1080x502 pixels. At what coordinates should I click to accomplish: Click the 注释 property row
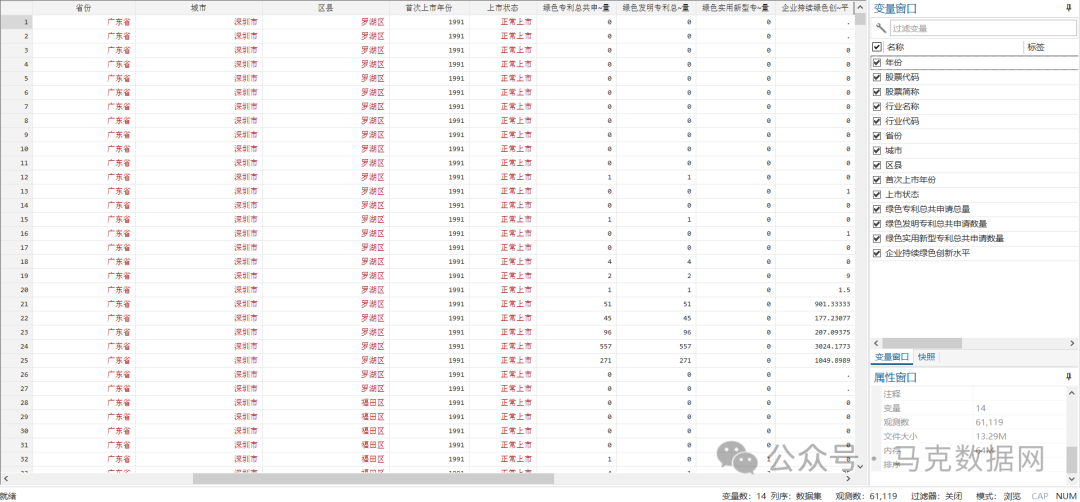[973, 394]
